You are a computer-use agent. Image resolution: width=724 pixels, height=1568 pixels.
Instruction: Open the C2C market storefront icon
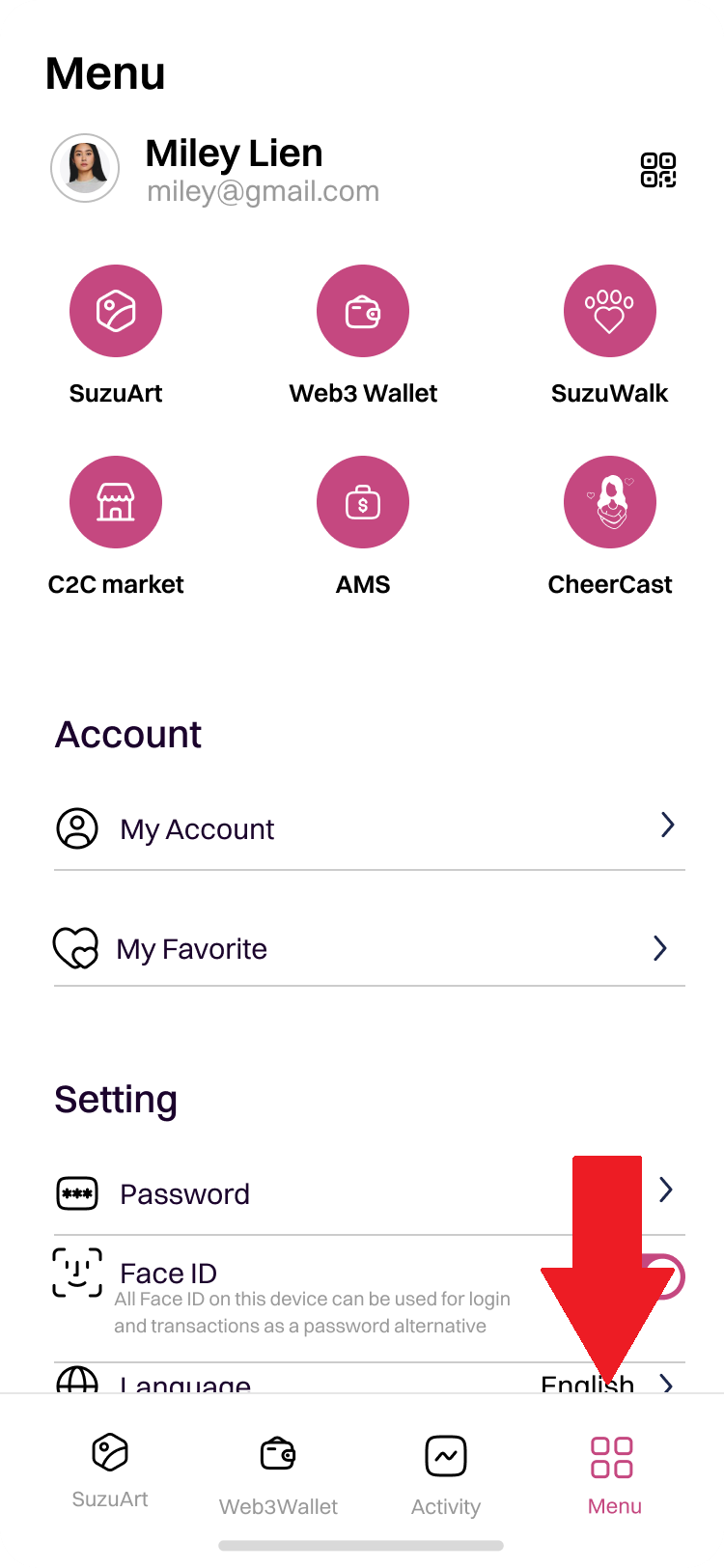(116, 502)
